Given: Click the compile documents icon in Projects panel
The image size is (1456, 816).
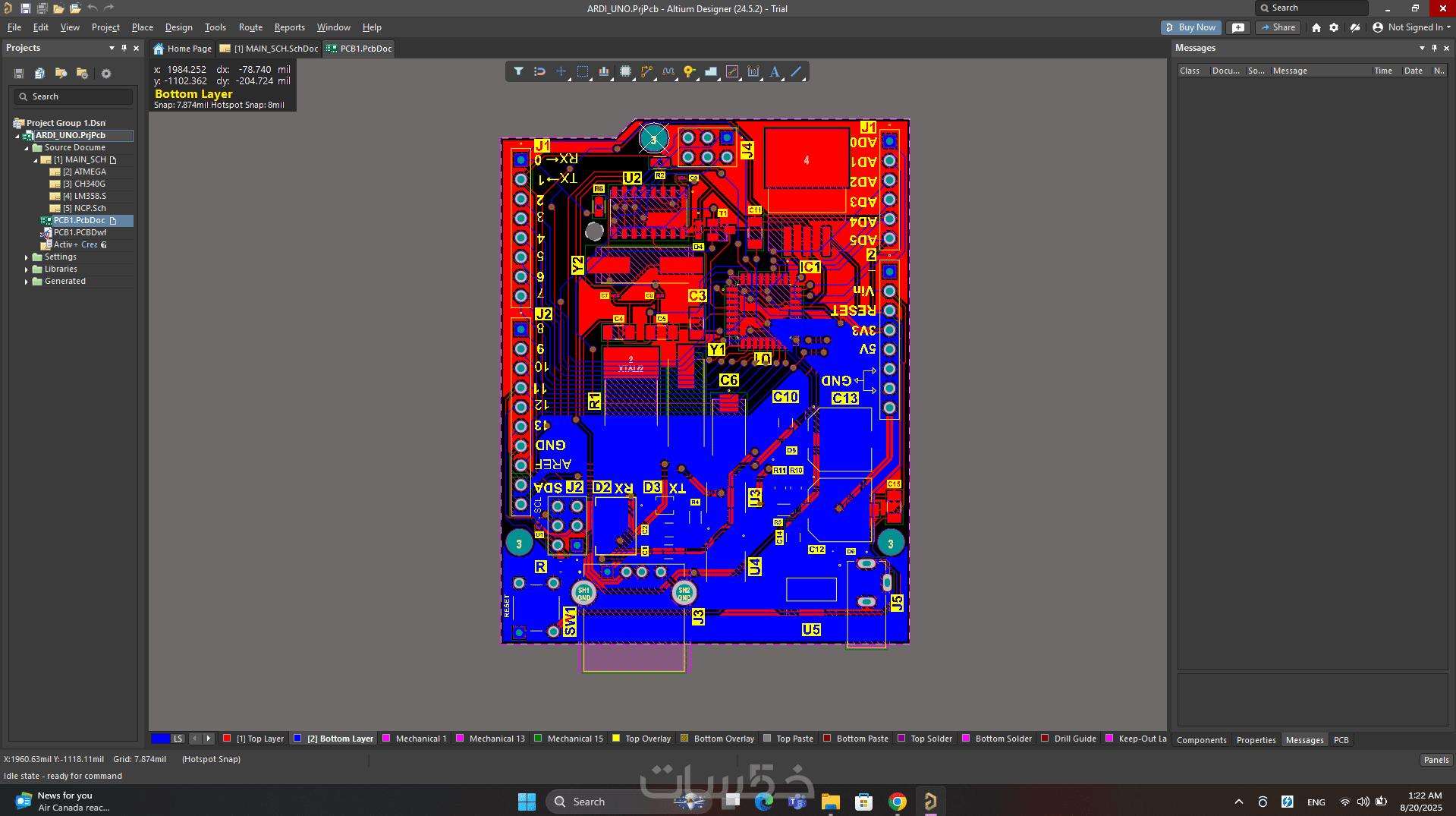Looking at the screenshot, I should click(39, 74).
